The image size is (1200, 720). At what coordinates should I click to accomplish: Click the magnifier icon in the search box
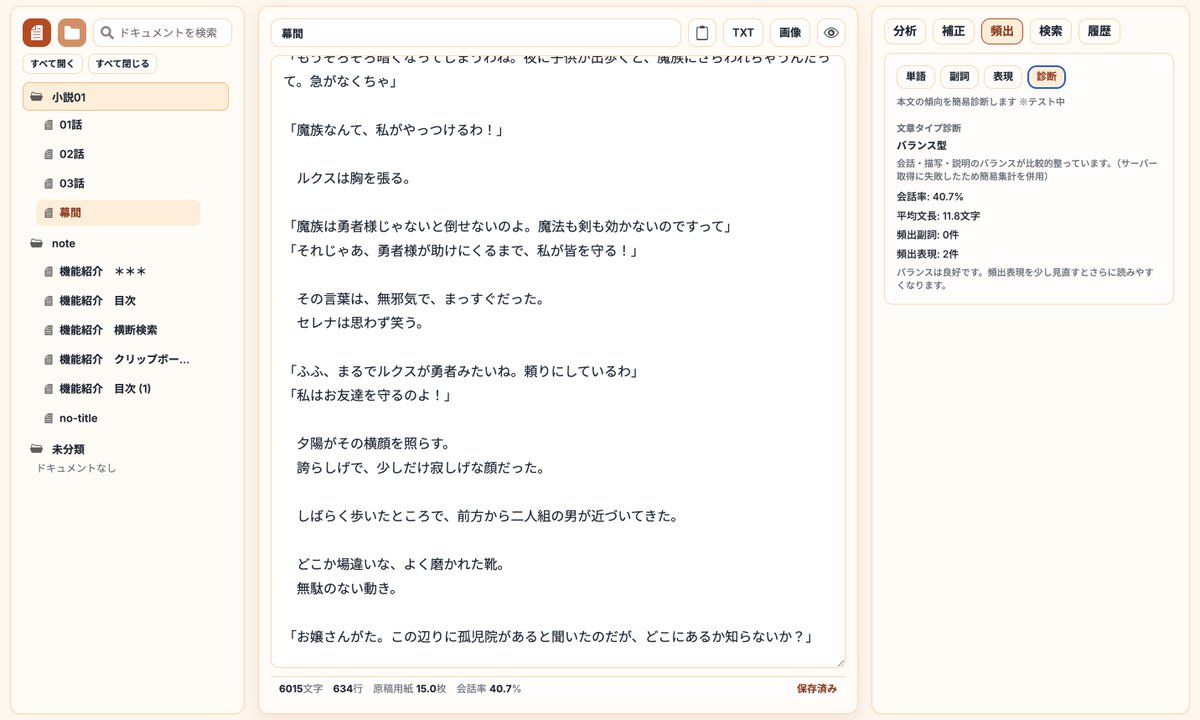click(109, 33)
